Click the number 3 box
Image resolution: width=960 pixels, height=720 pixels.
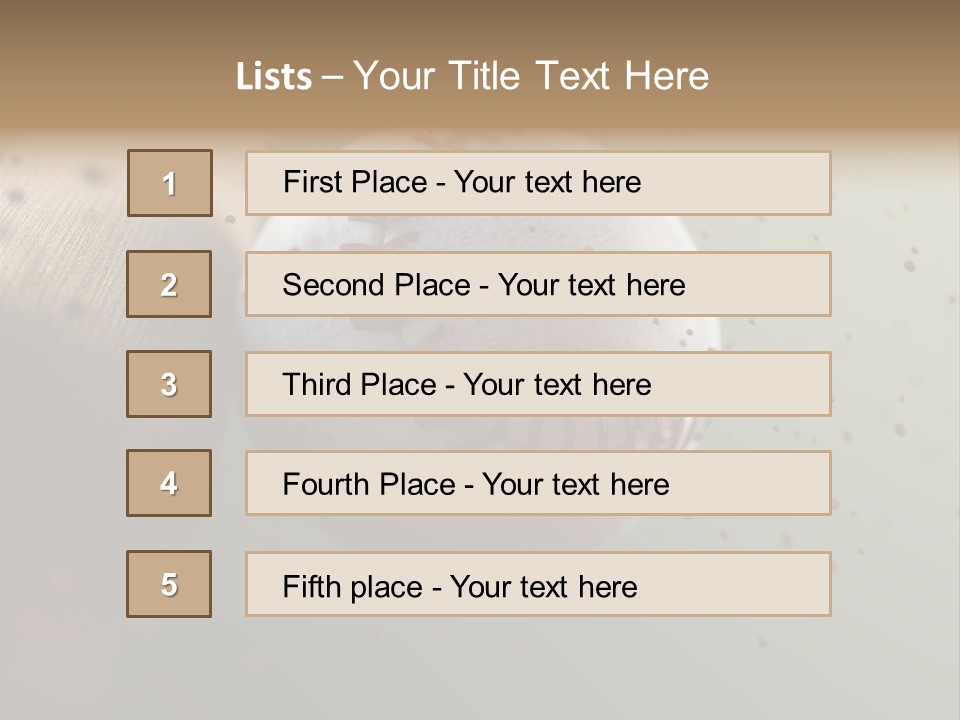click(169, 384)
